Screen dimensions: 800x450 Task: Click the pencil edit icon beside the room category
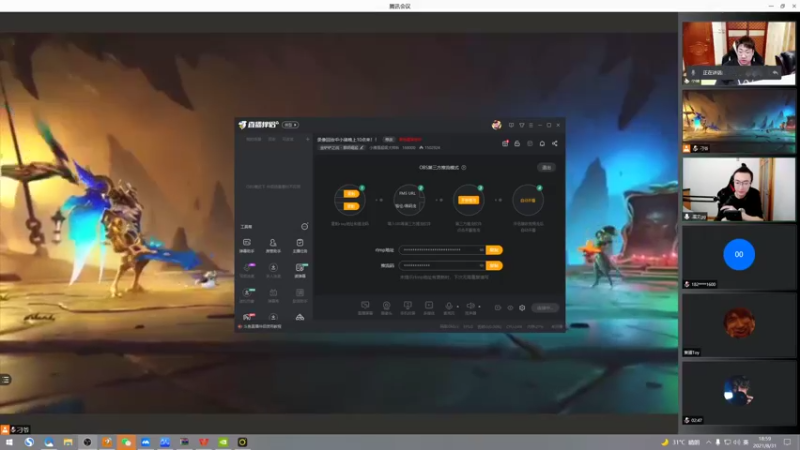pos(362,147)
